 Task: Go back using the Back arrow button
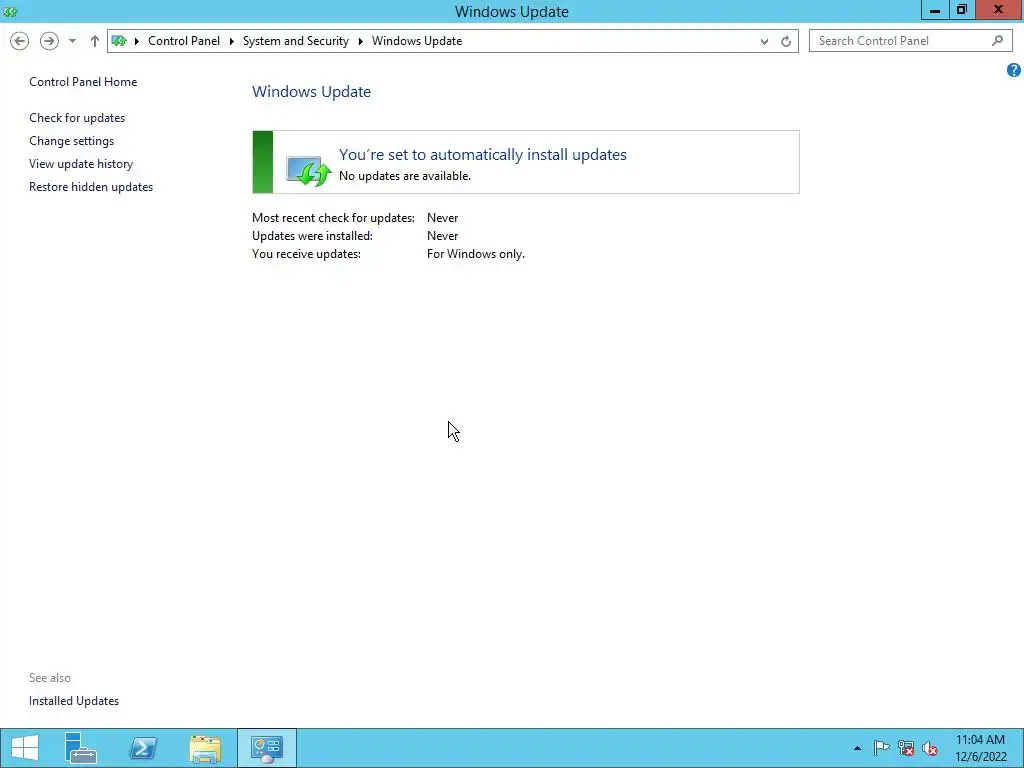(20, 41)
